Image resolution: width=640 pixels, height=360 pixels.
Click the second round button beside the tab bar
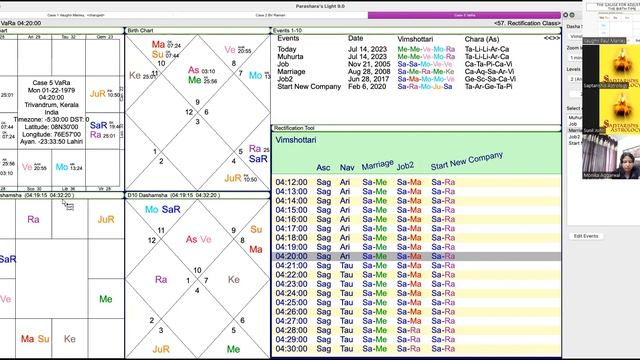click(572, 15)
